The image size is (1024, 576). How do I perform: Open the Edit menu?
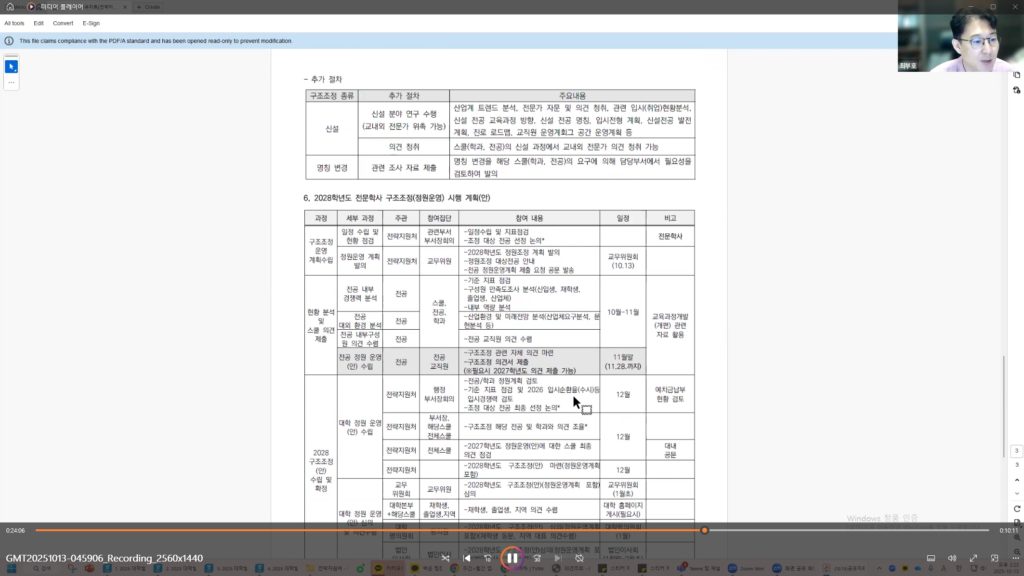(x=38, y=22)
